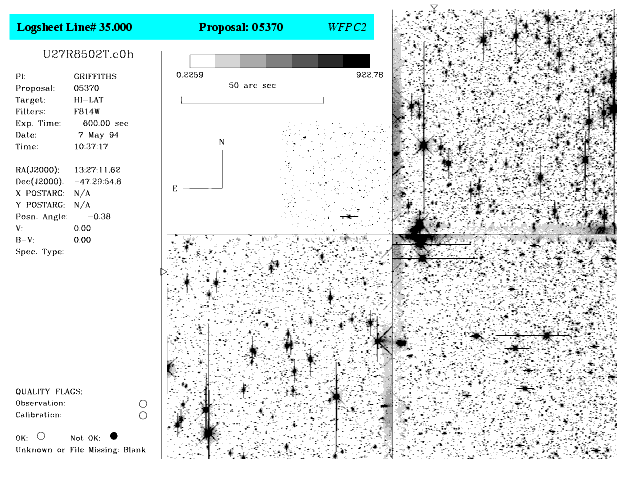Click the small triangle marker left of the image

coord(164,271)
